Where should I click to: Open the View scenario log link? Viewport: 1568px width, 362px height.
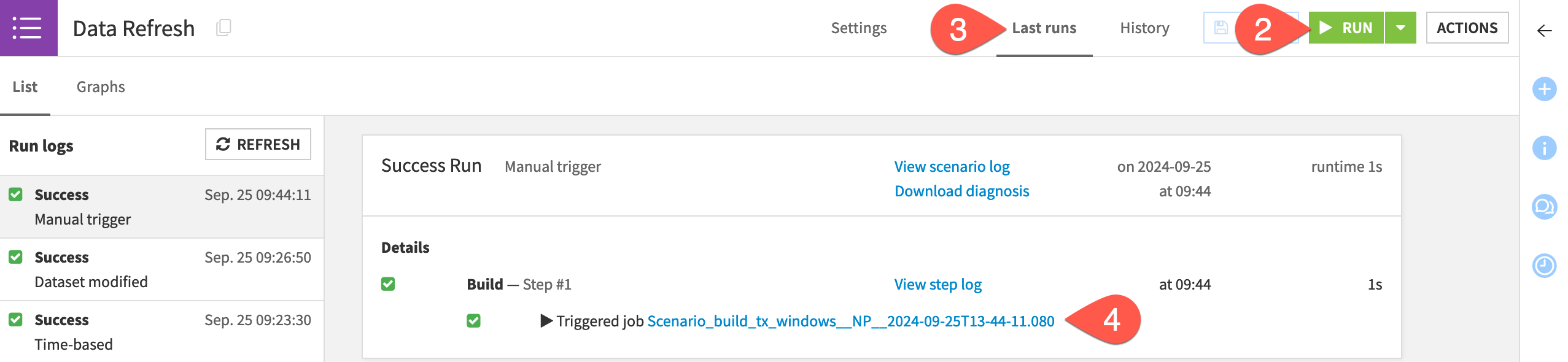pos(952,166)
